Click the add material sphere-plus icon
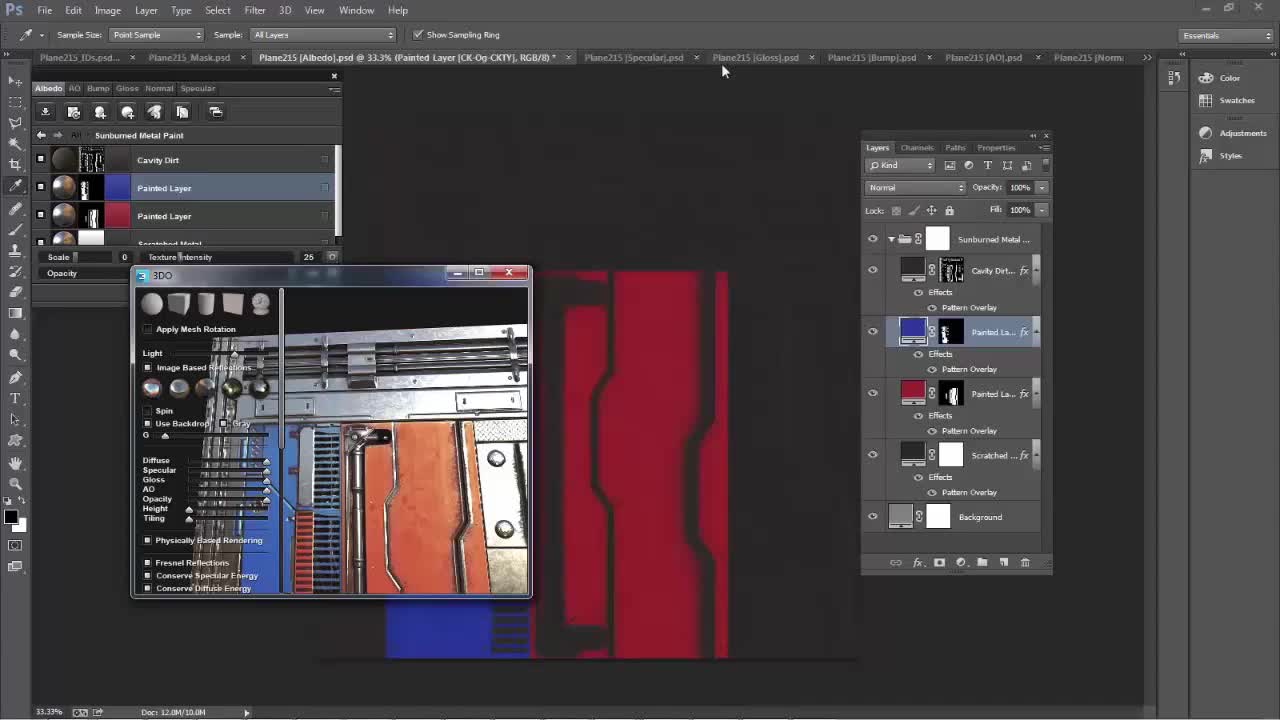The width and height of the screenshot is (1280, 720). (127, 112)
